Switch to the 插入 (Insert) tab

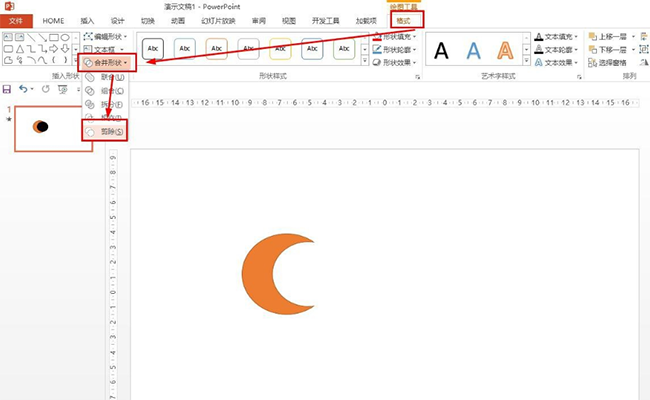pos(87,20)
